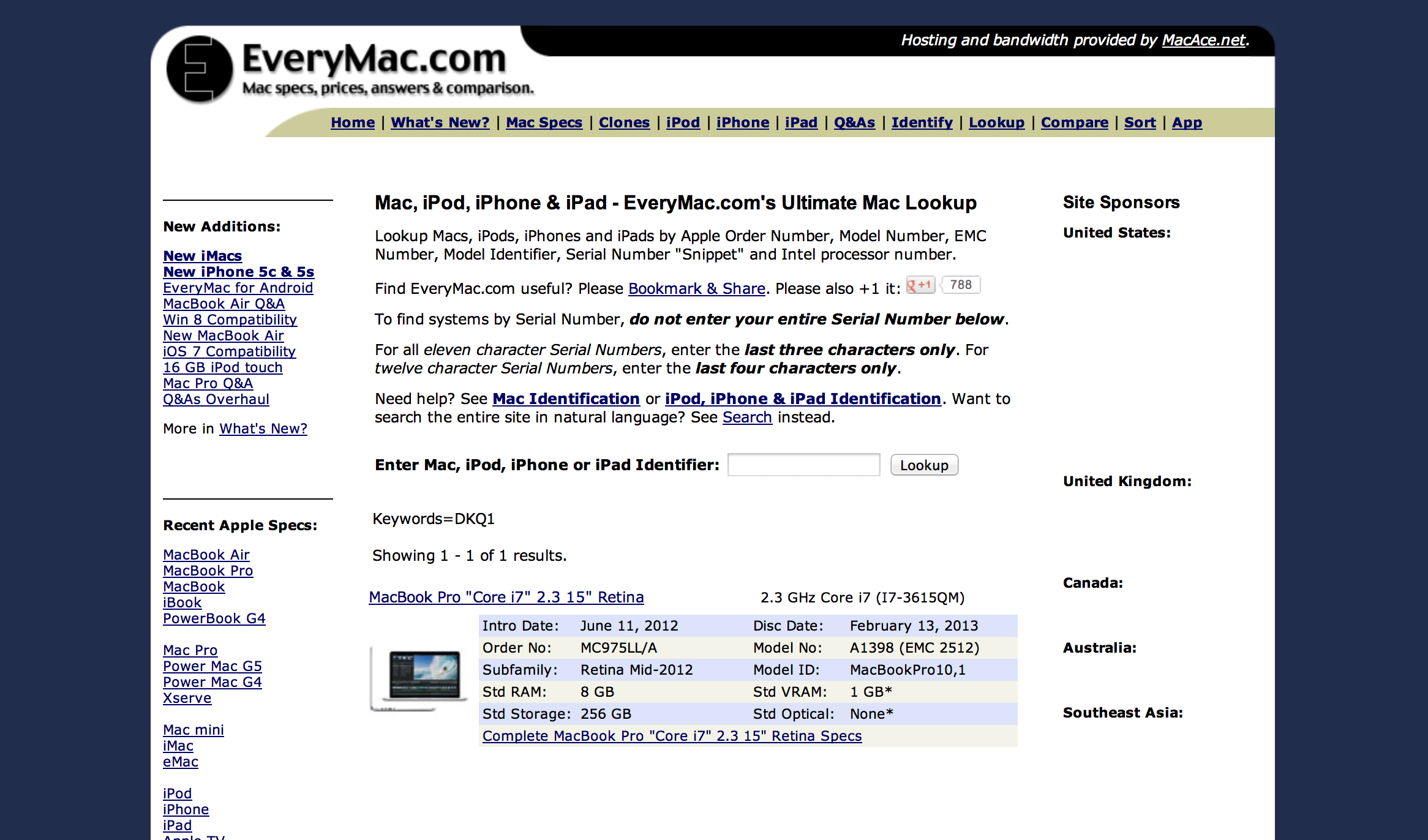Open 16 GB iPod touch link
The height and width of the screenshot is (840, 1428).
coord(222,367)
